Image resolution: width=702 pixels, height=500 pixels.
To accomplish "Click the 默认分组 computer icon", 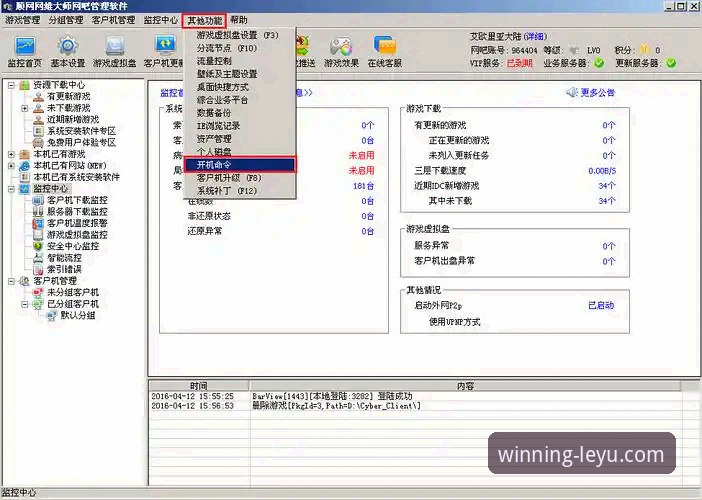I will point(52,316).
